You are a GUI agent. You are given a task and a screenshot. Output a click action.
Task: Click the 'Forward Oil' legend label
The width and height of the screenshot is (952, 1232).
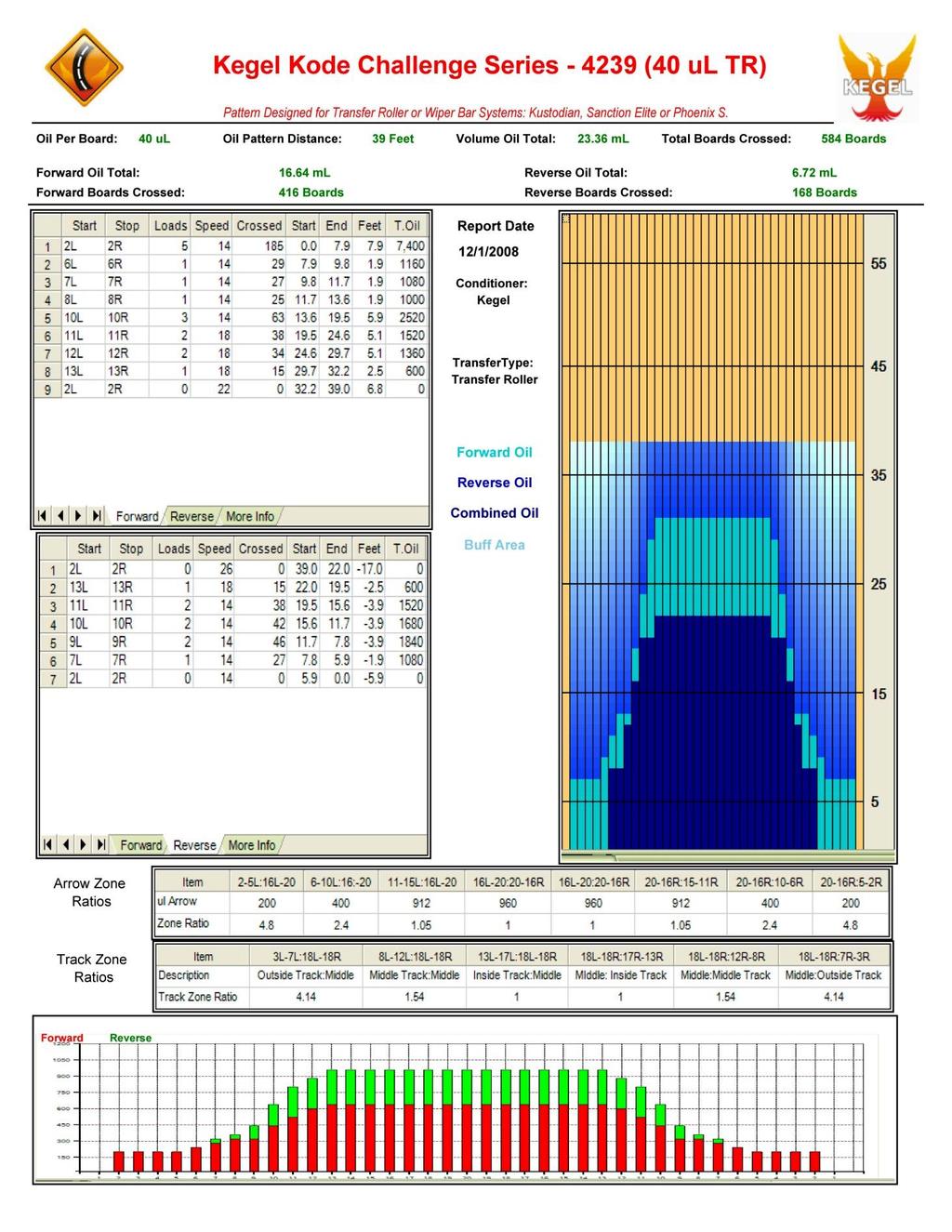[495, 453]
